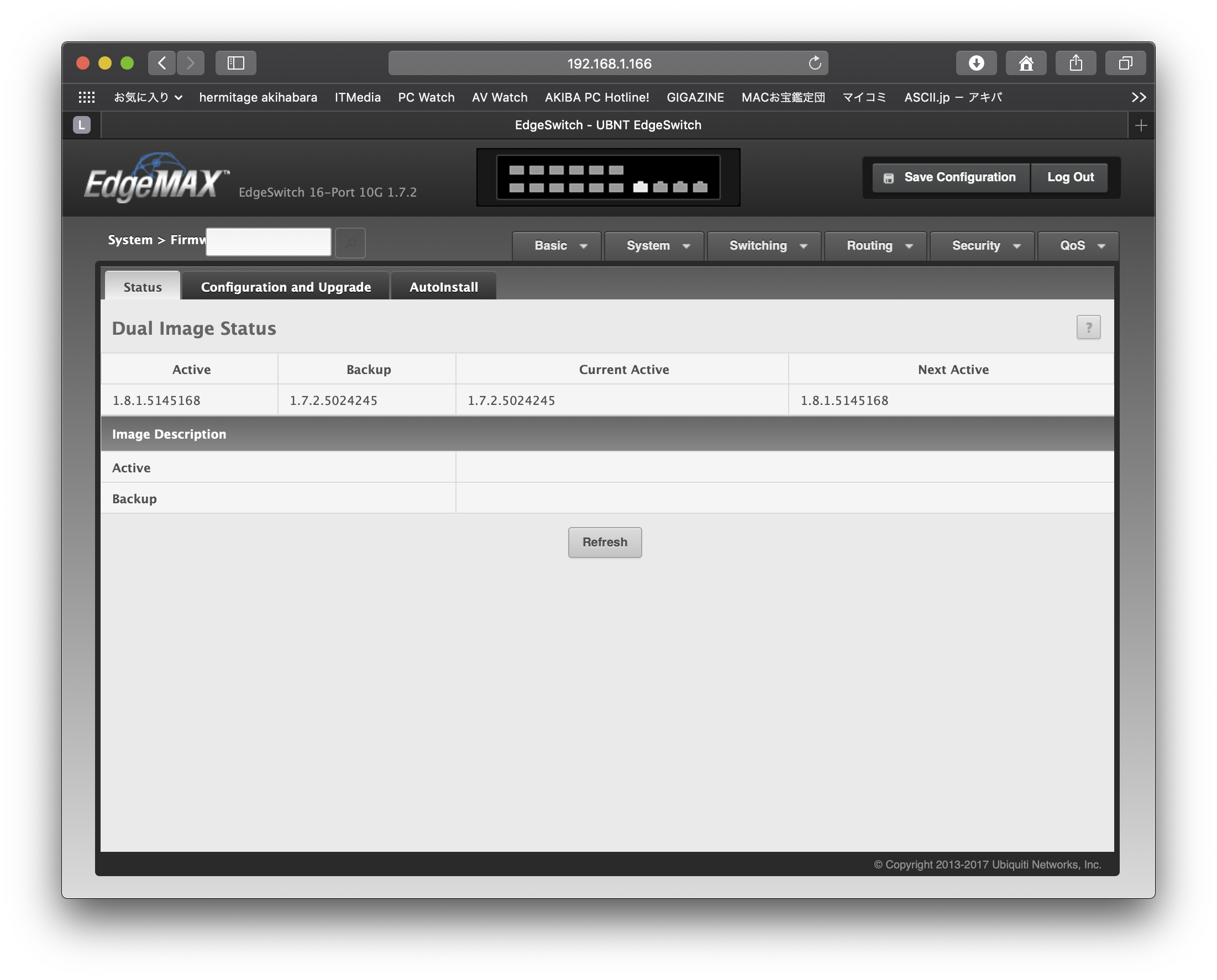This screenshot has height=980, width=1217.
Task: Select the pinned L tab
Action: [x=82, y=125]
